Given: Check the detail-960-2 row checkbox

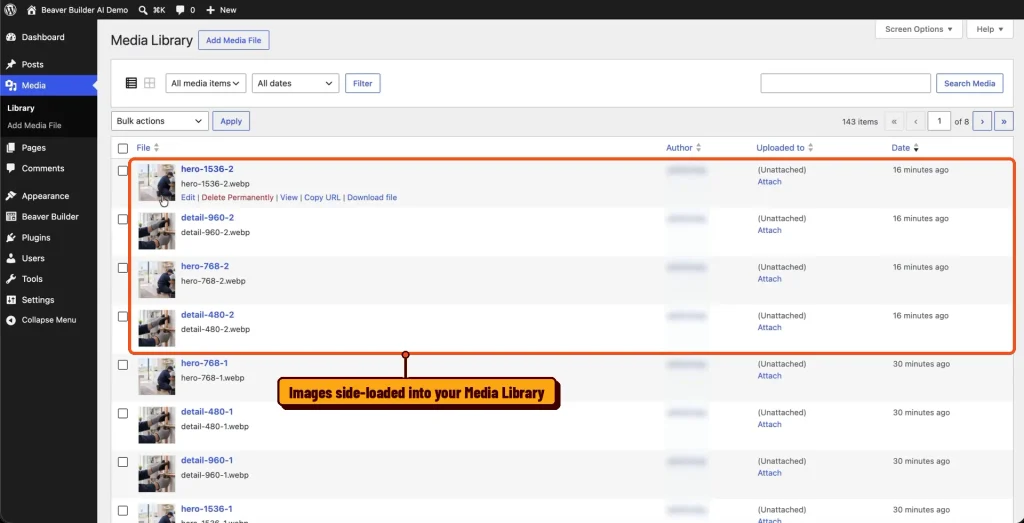Looking at the screenshot, I should click(x=123, y=219).
